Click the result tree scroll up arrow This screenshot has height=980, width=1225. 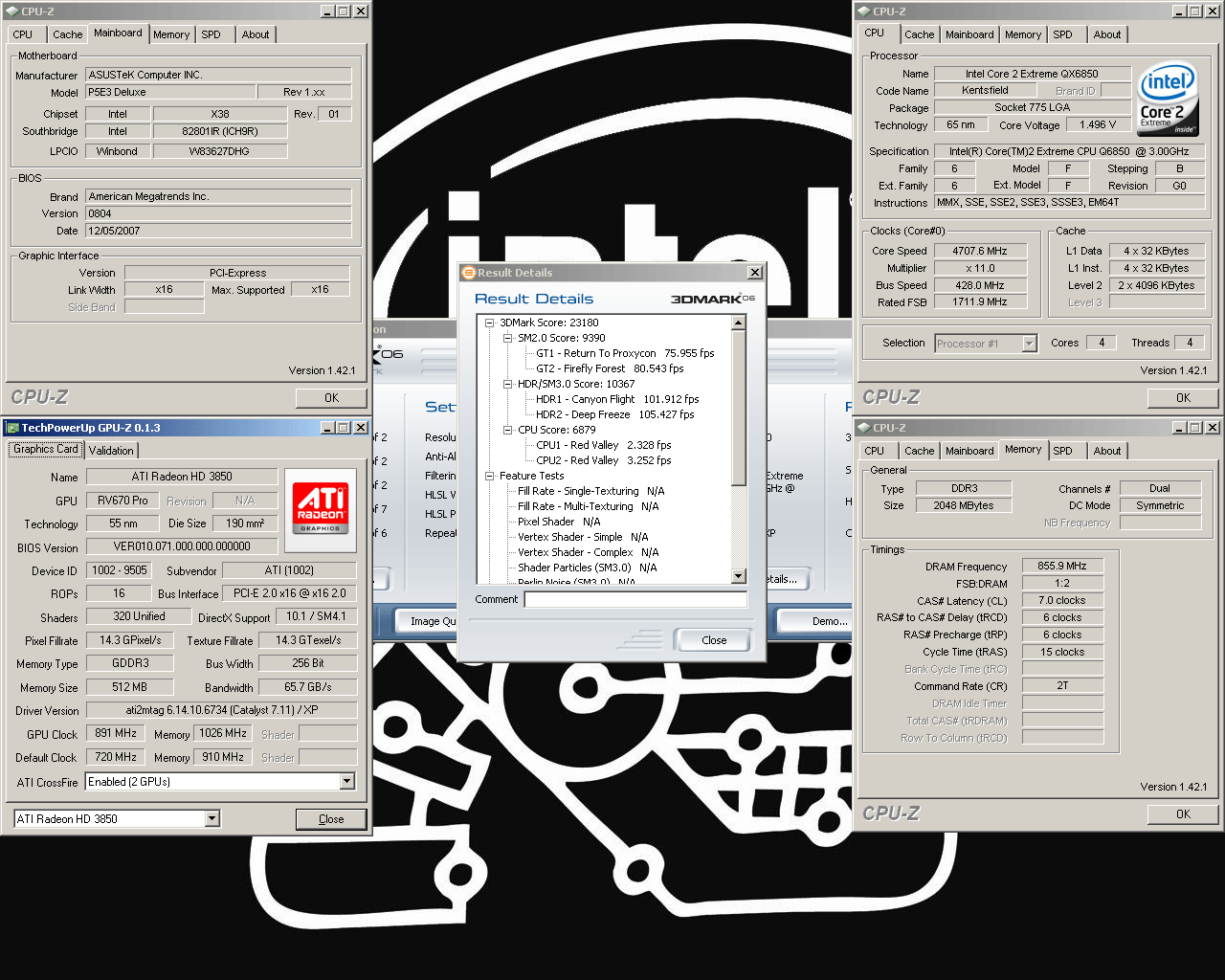coord(739,323)
